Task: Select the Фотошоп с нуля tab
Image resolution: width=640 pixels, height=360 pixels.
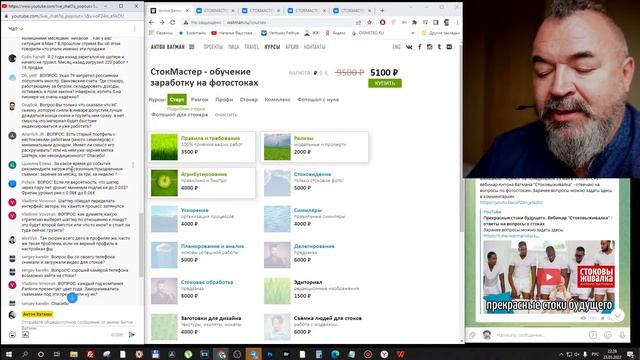Action: click(x=318, y=100)
